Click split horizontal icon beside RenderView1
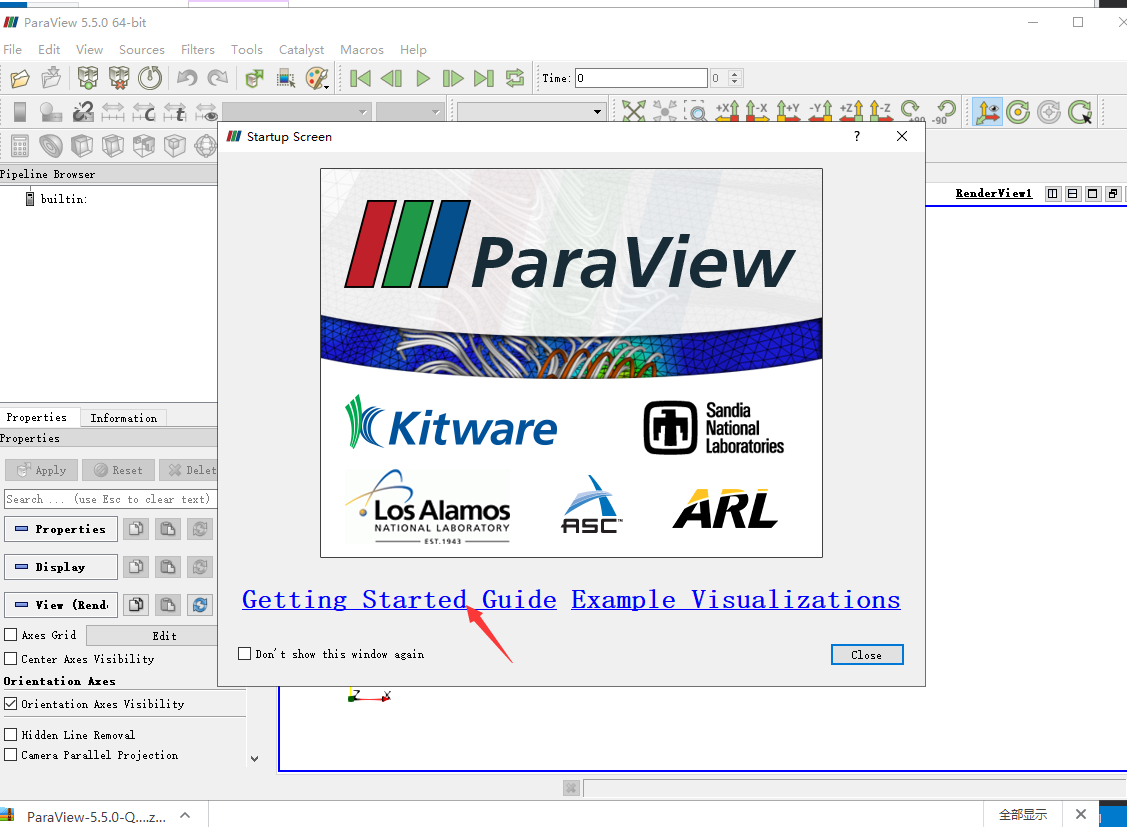Screen dimensions: 1127x827 1053,193
